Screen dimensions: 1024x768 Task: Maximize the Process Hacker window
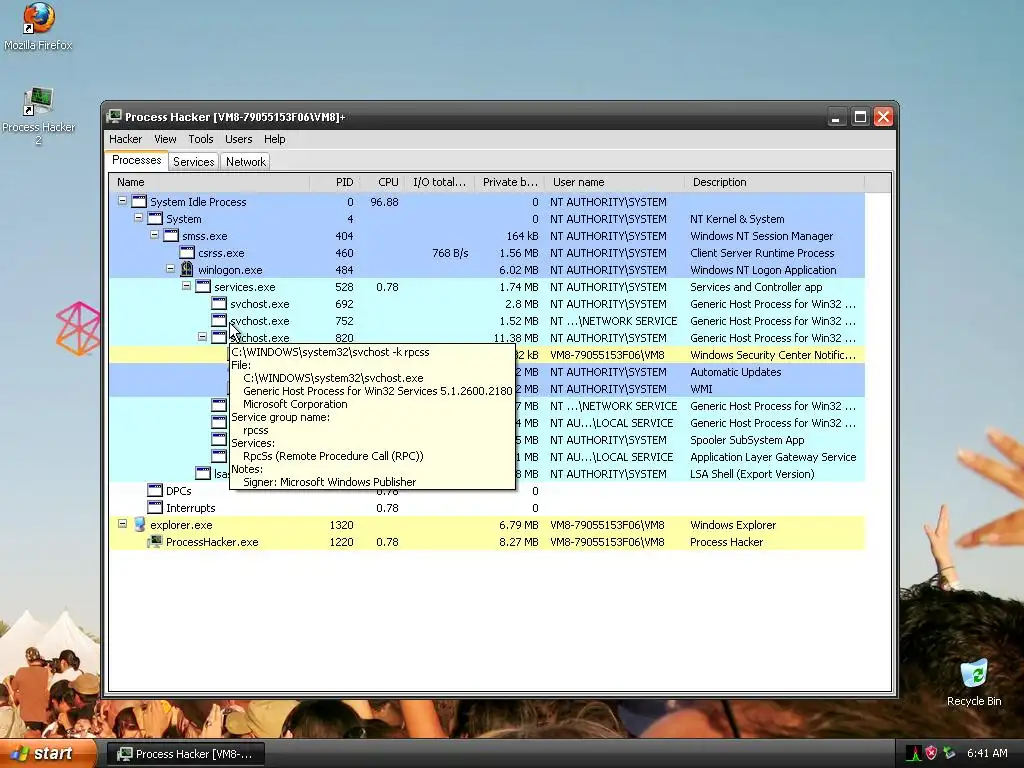pos(859,117)
